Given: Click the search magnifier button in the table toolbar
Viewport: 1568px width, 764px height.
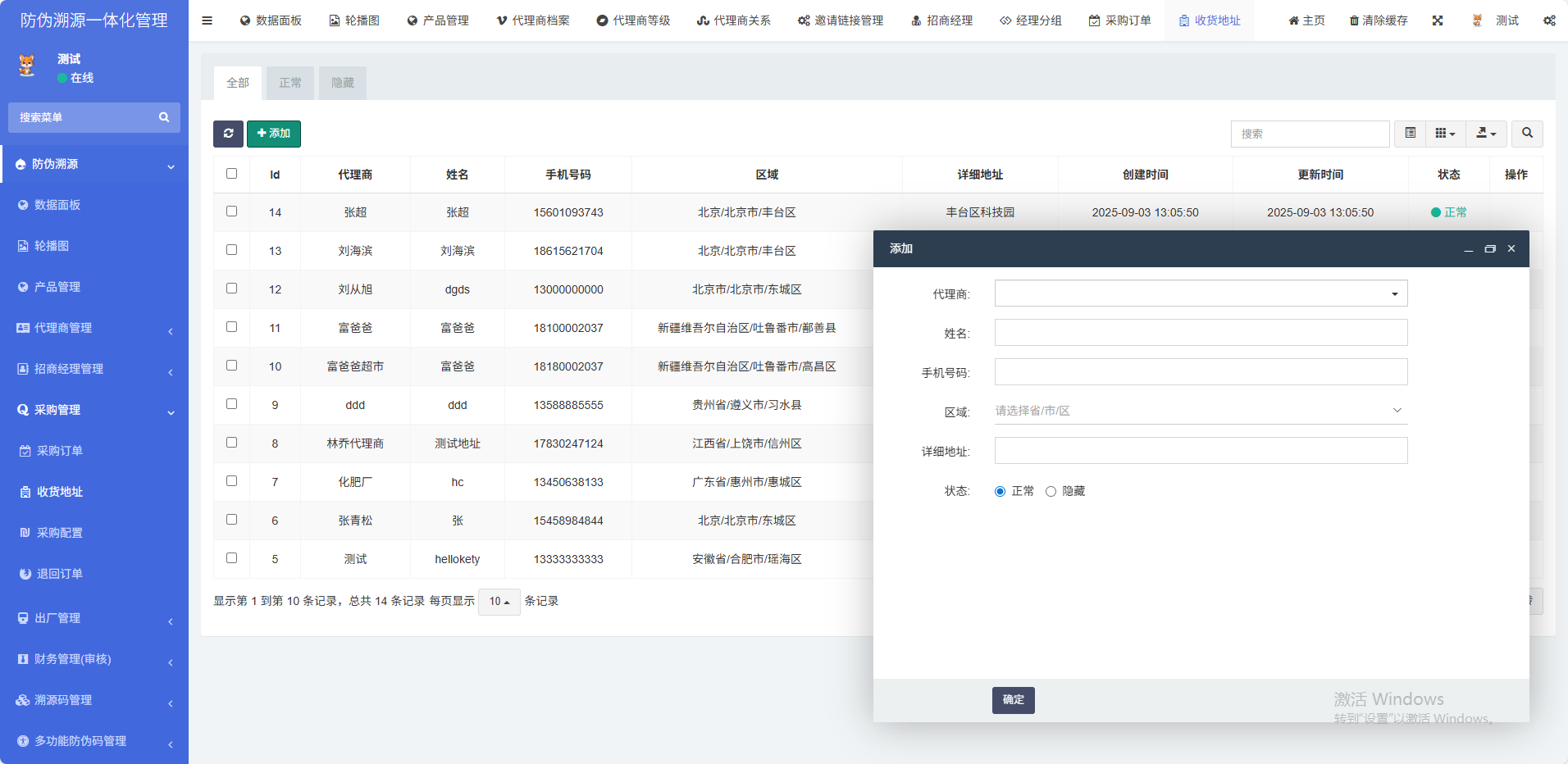Looking at the screenshot, I should 1527,134.
